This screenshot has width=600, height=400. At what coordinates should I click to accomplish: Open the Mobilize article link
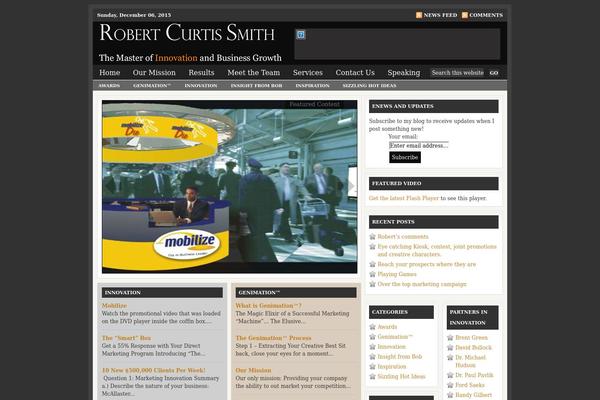click(114, 306)
